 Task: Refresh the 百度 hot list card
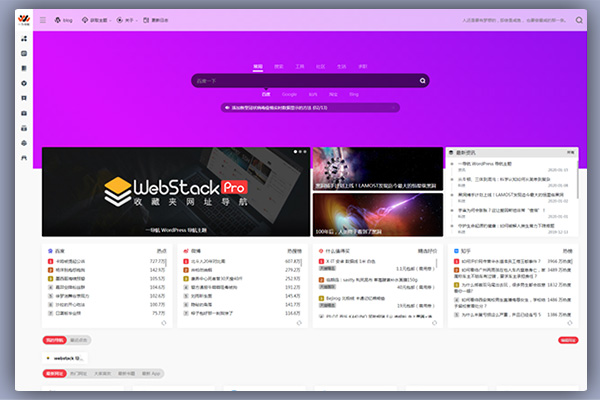[x=164, y=323]
